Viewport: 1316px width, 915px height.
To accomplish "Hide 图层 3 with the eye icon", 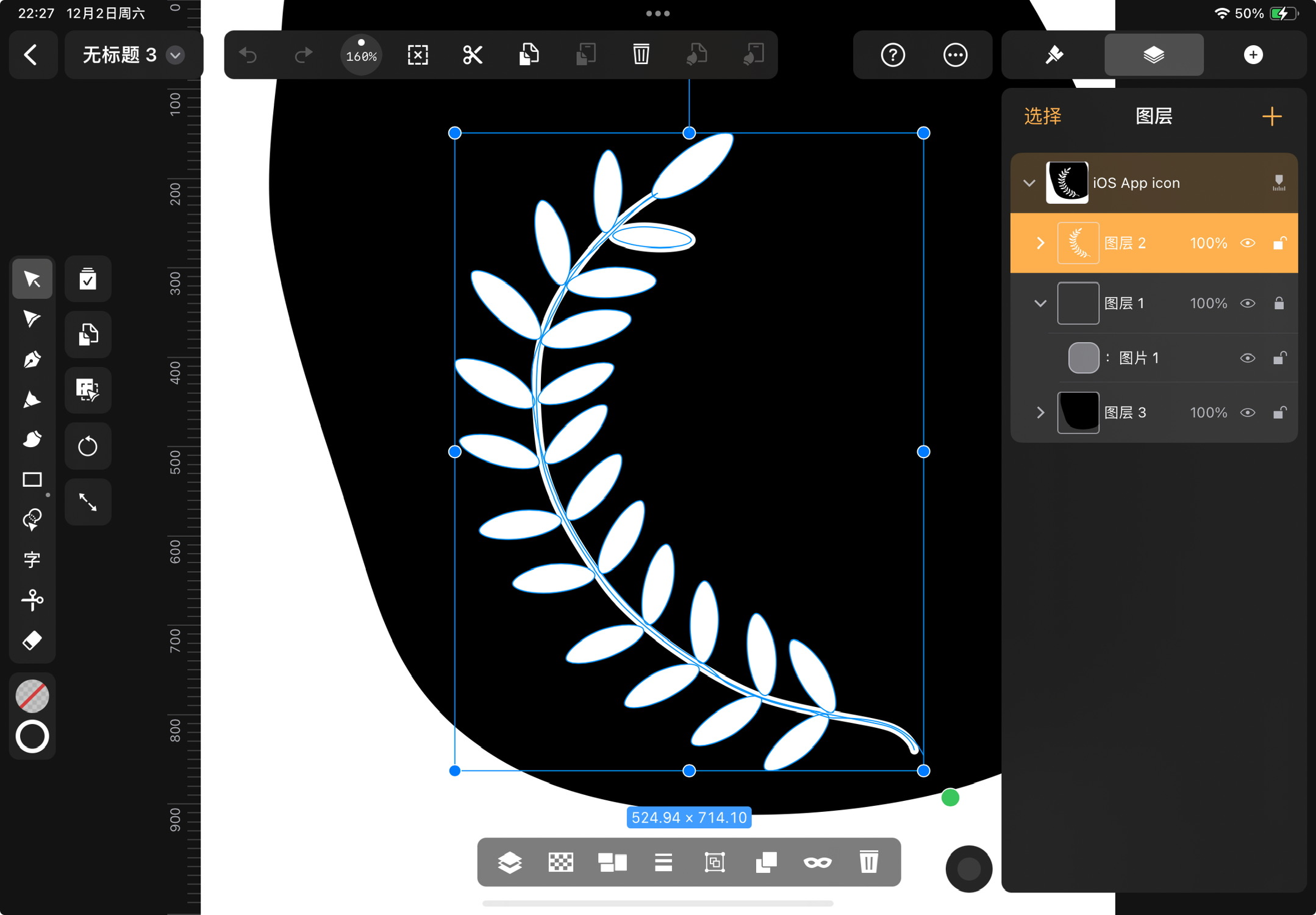I will pyautogui.click(x=1248, y=412).
